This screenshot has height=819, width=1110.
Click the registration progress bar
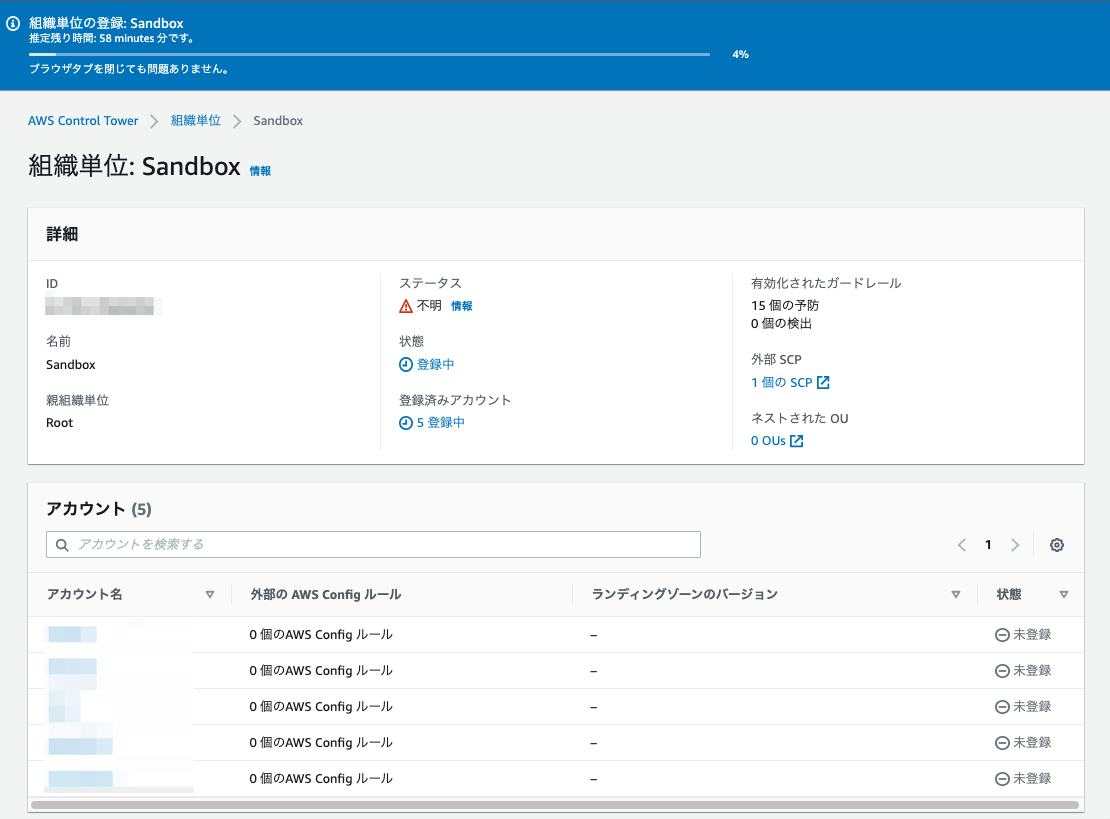[370, 54]
